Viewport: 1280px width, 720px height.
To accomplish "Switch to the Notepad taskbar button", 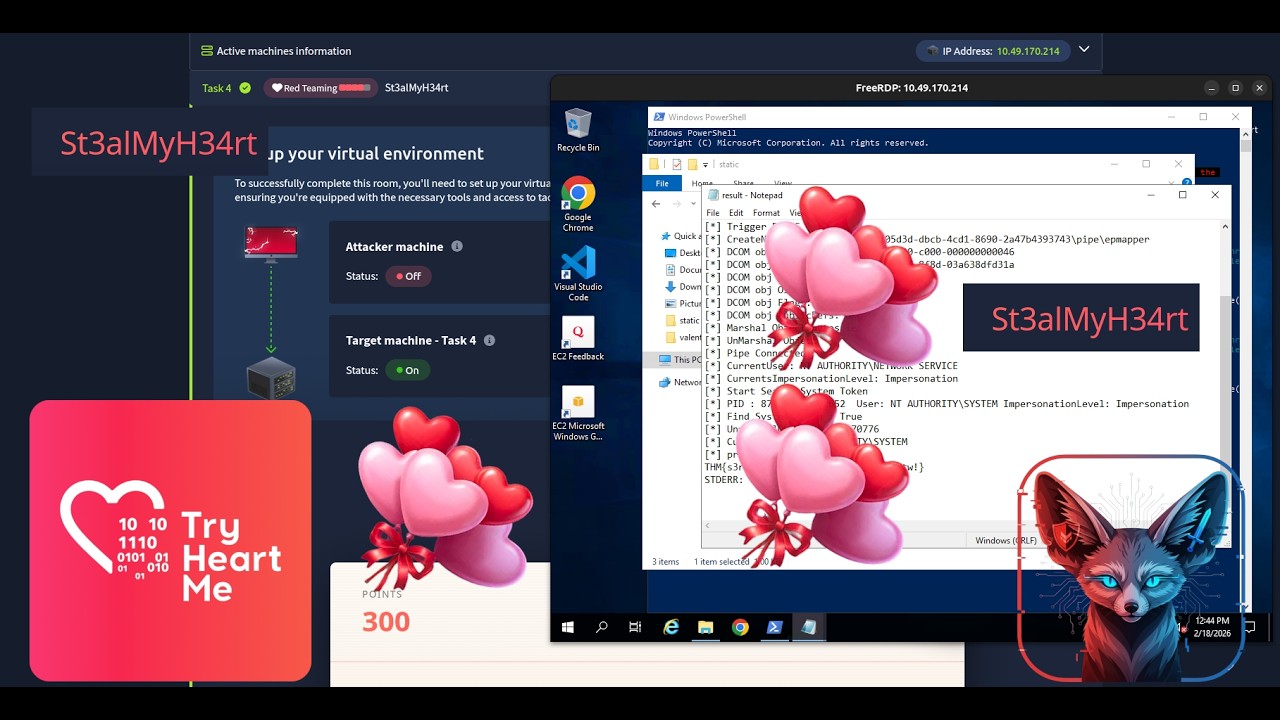I will pos(809,627).
